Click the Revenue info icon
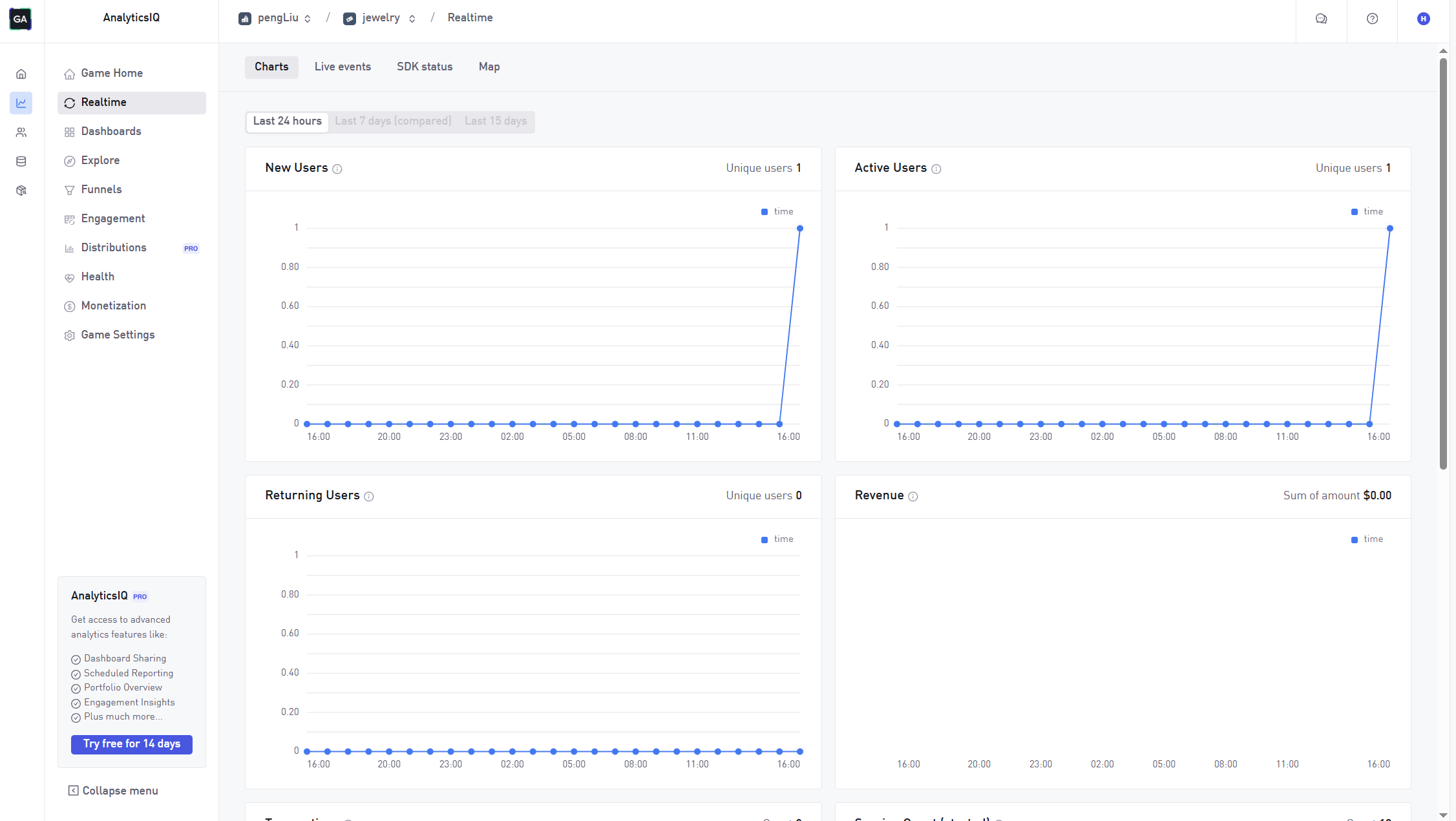This screenshot has width=1456, height=821. 913,497
